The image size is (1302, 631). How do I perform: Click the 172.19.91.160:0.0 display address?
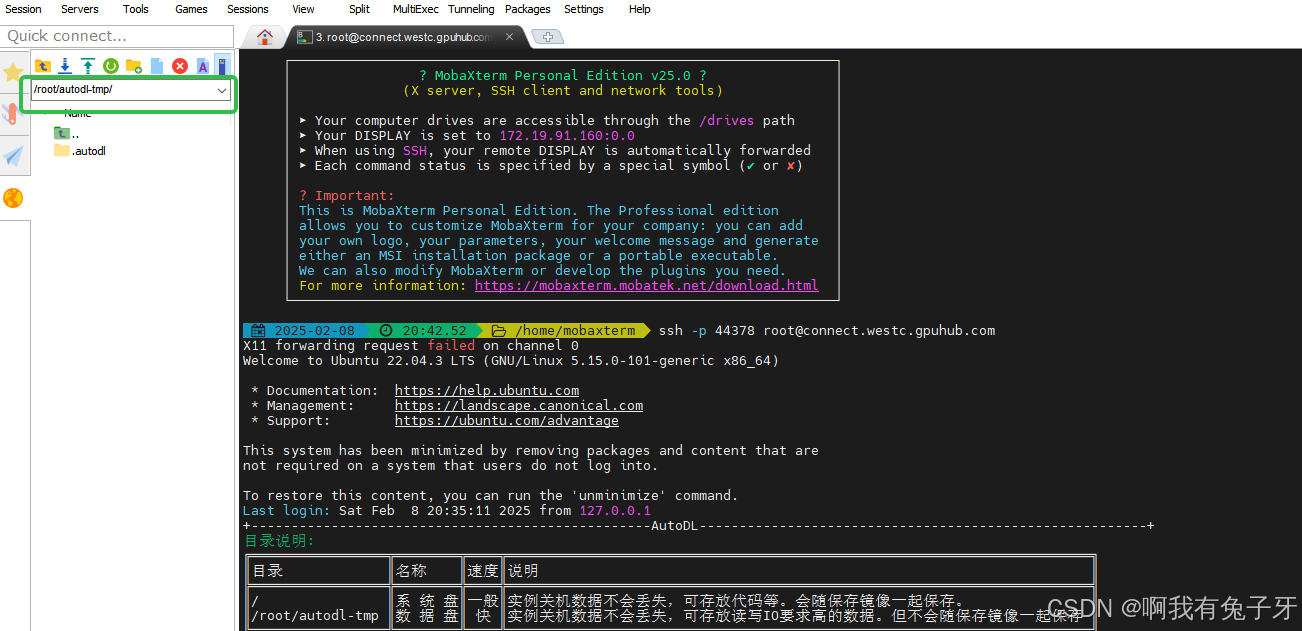pos(567,136)
